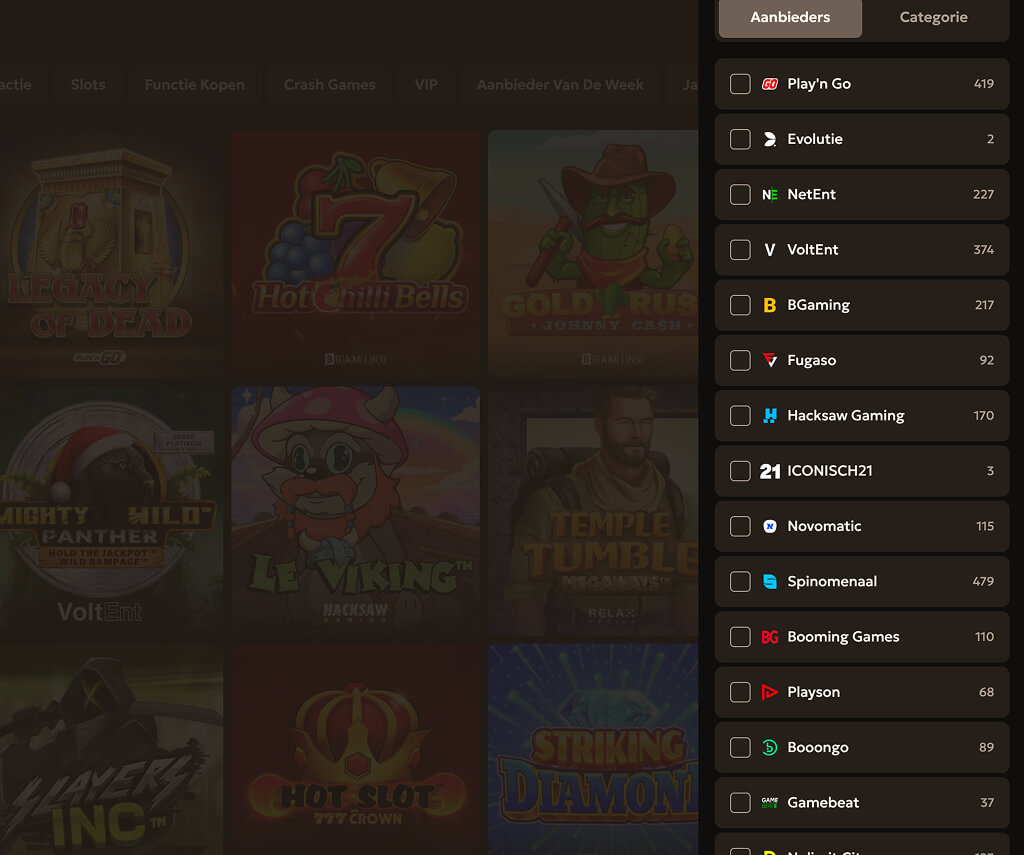Click the NetEnt count 227
Image resolution: width=1024 pixels, height=855 pixels.
tap(984, 195)
